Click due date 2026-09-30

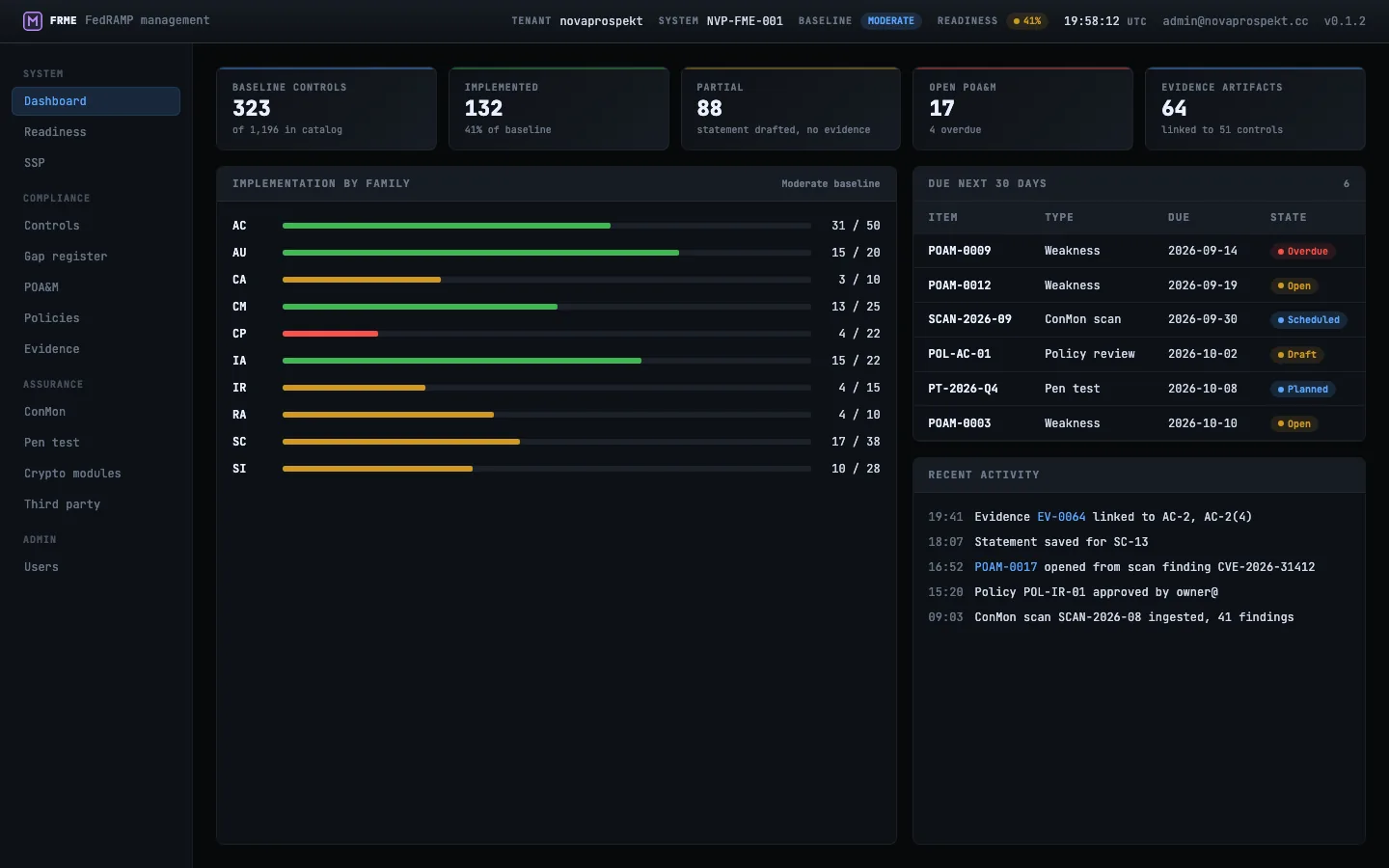1203,319
